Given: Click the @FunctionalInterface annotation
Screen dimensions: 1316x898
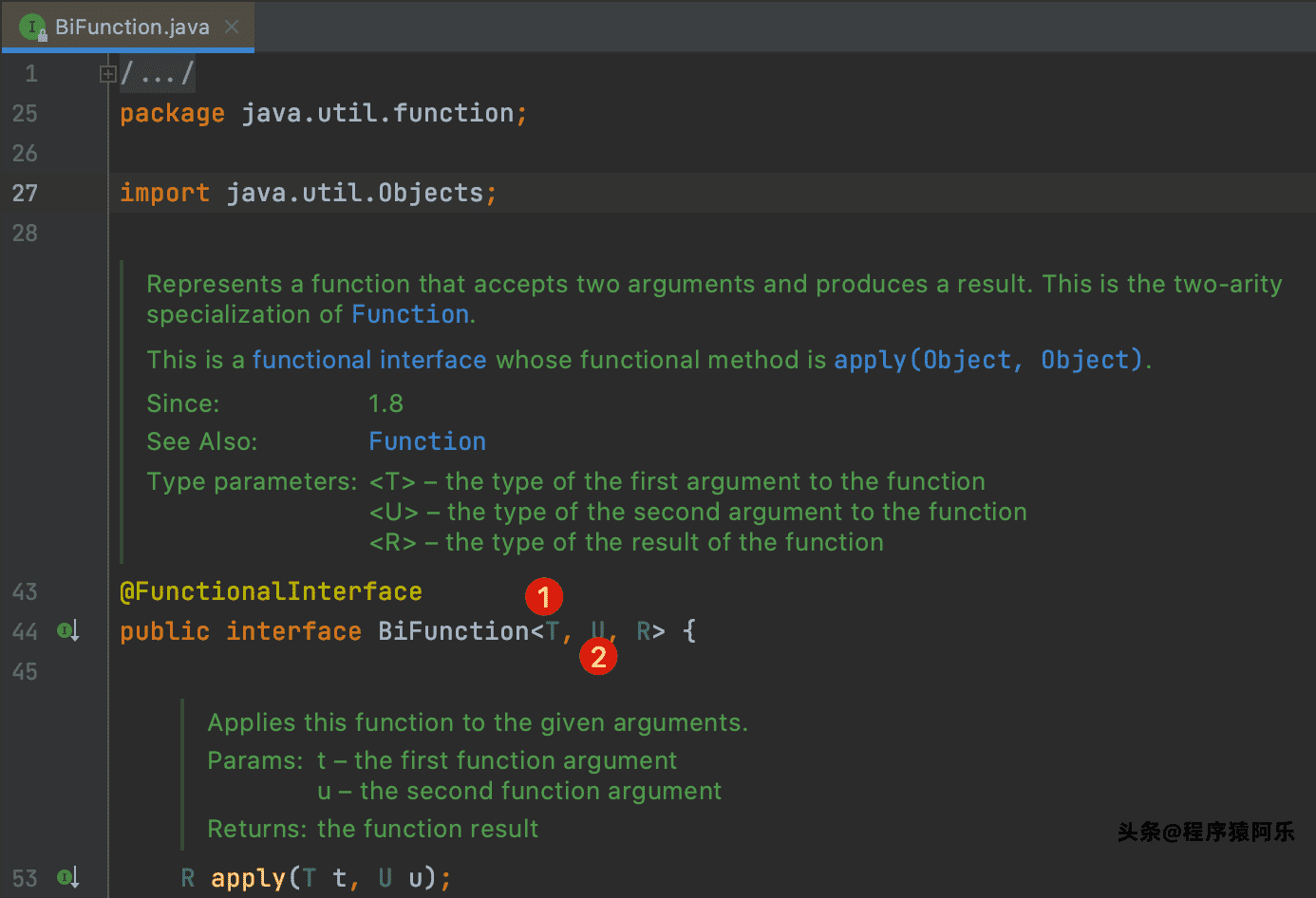Looking at the screenshot, I should [271, 591].
